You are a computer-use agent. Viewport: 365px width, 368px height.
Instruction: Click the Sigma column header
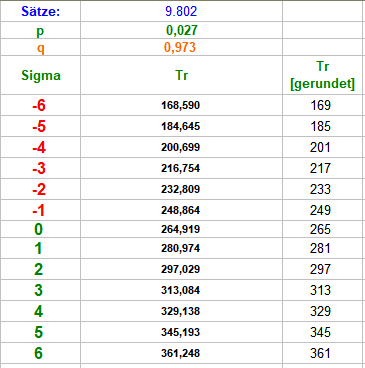coord(40,75)
